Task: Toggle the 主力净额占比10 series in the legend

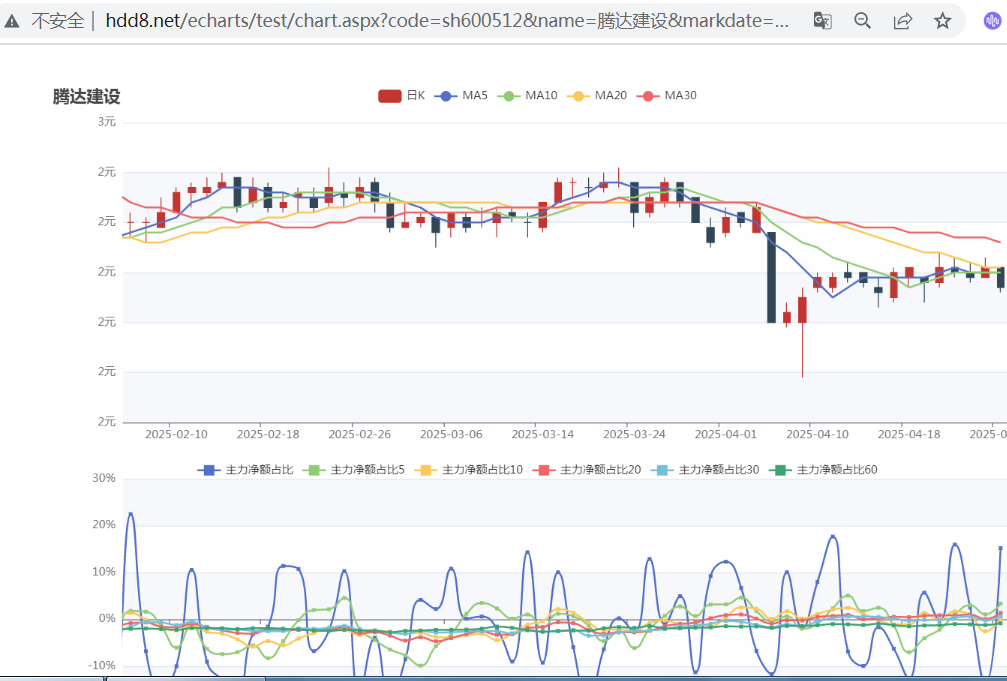Action: [468, 470]
